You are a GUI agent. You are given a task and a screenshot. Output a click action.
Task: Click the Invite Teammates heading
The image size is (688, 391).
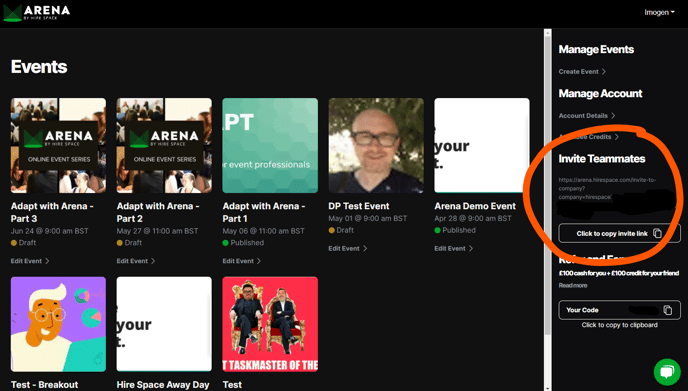(602, 159)
